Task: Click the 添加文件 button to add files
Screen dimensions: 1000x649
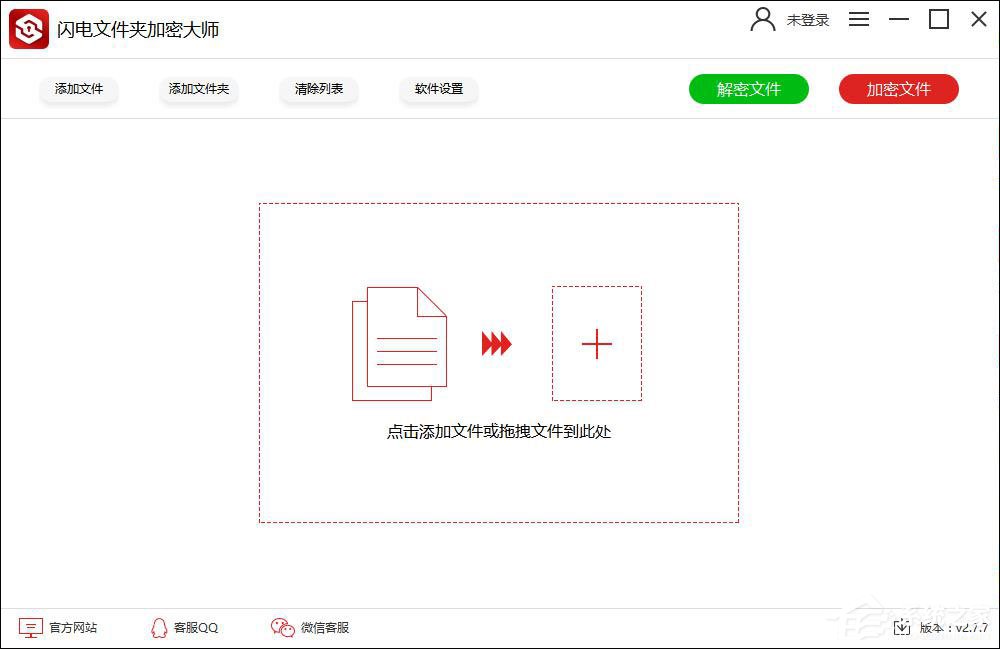Action: click(79, 88)
